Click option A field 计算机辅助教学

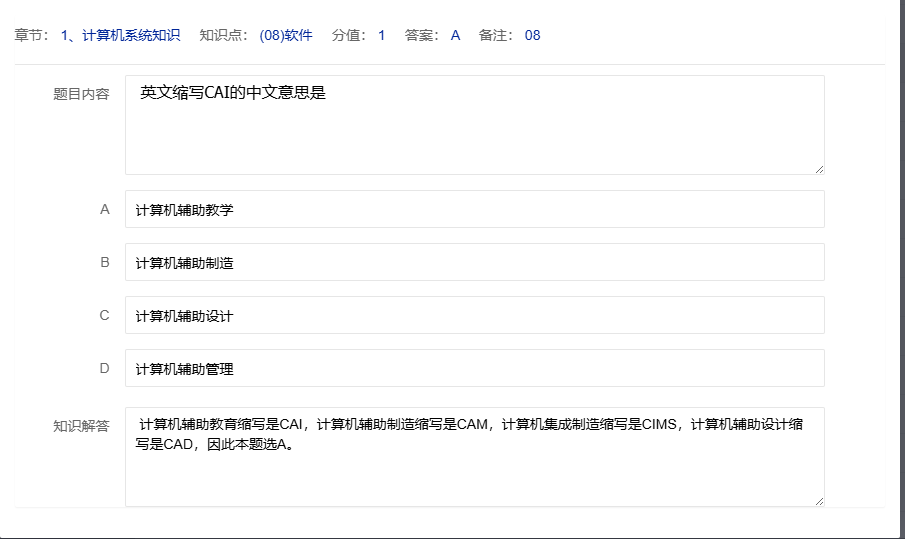pos(474,209)
